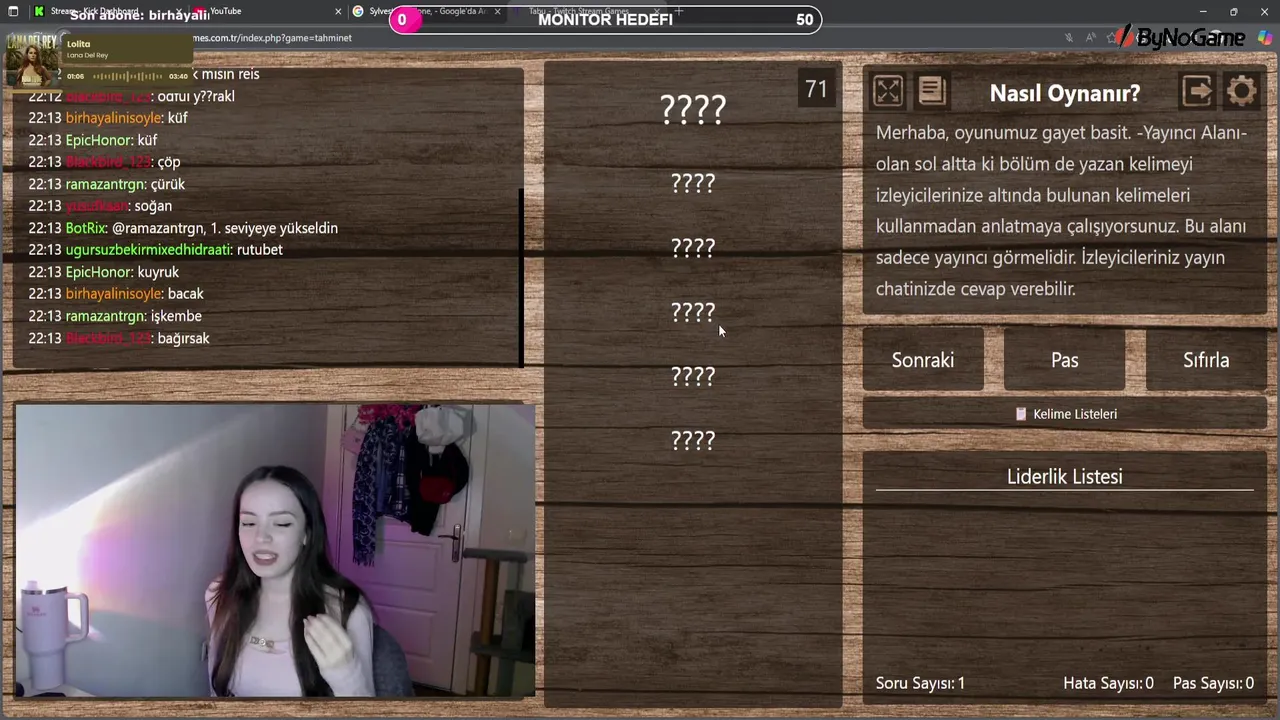1280x720 pixels.
Task: Open Kelime Listeleri word lists
Action: point(1065,414)
